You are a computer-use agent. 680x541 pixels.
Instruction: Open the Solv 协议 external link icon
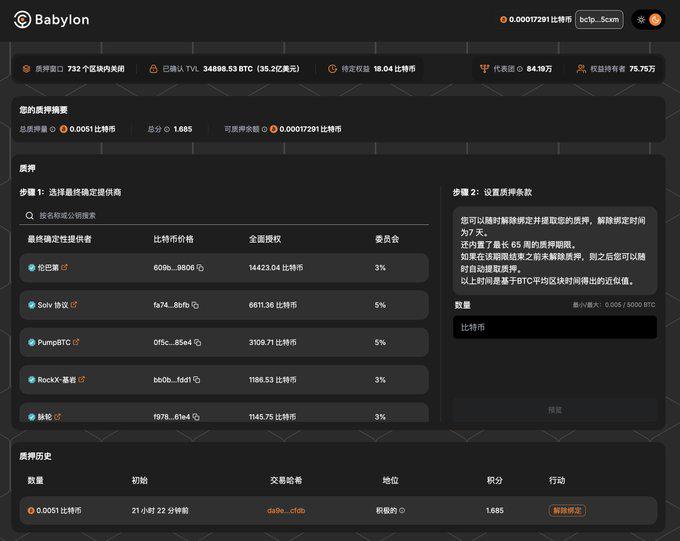(74, 305)
